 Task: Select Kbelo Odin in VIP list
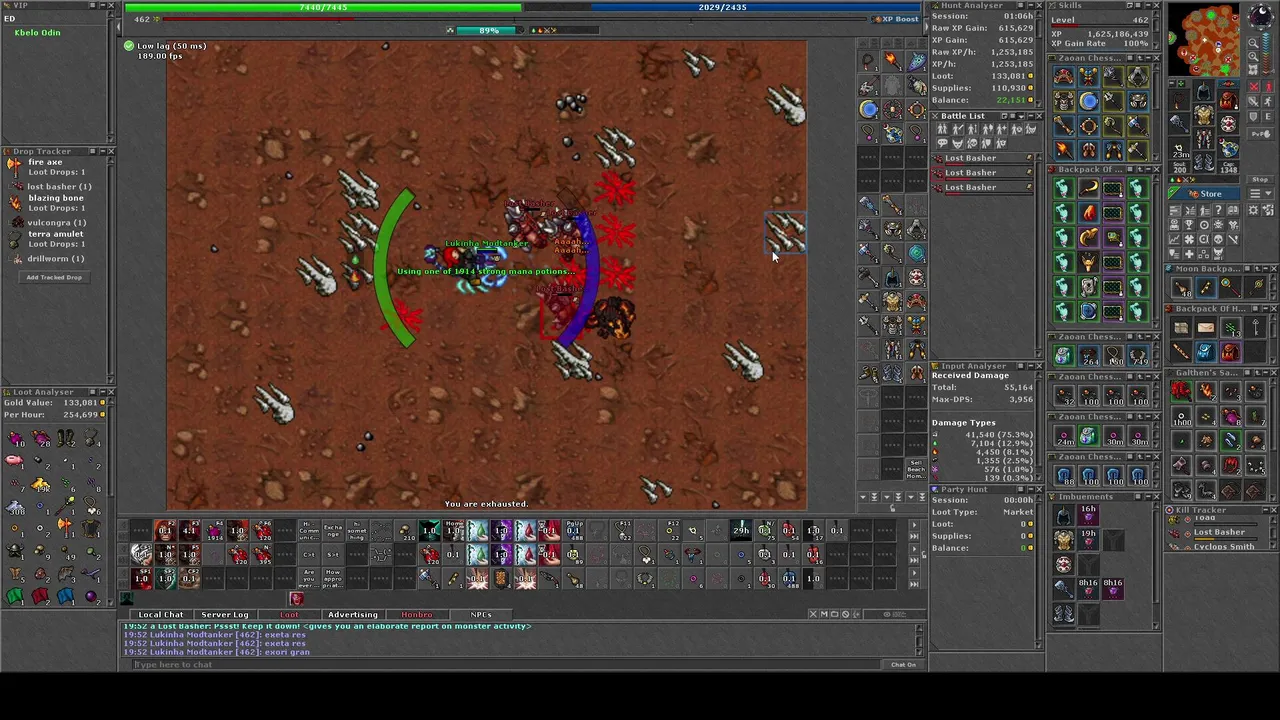click(37, 33)
